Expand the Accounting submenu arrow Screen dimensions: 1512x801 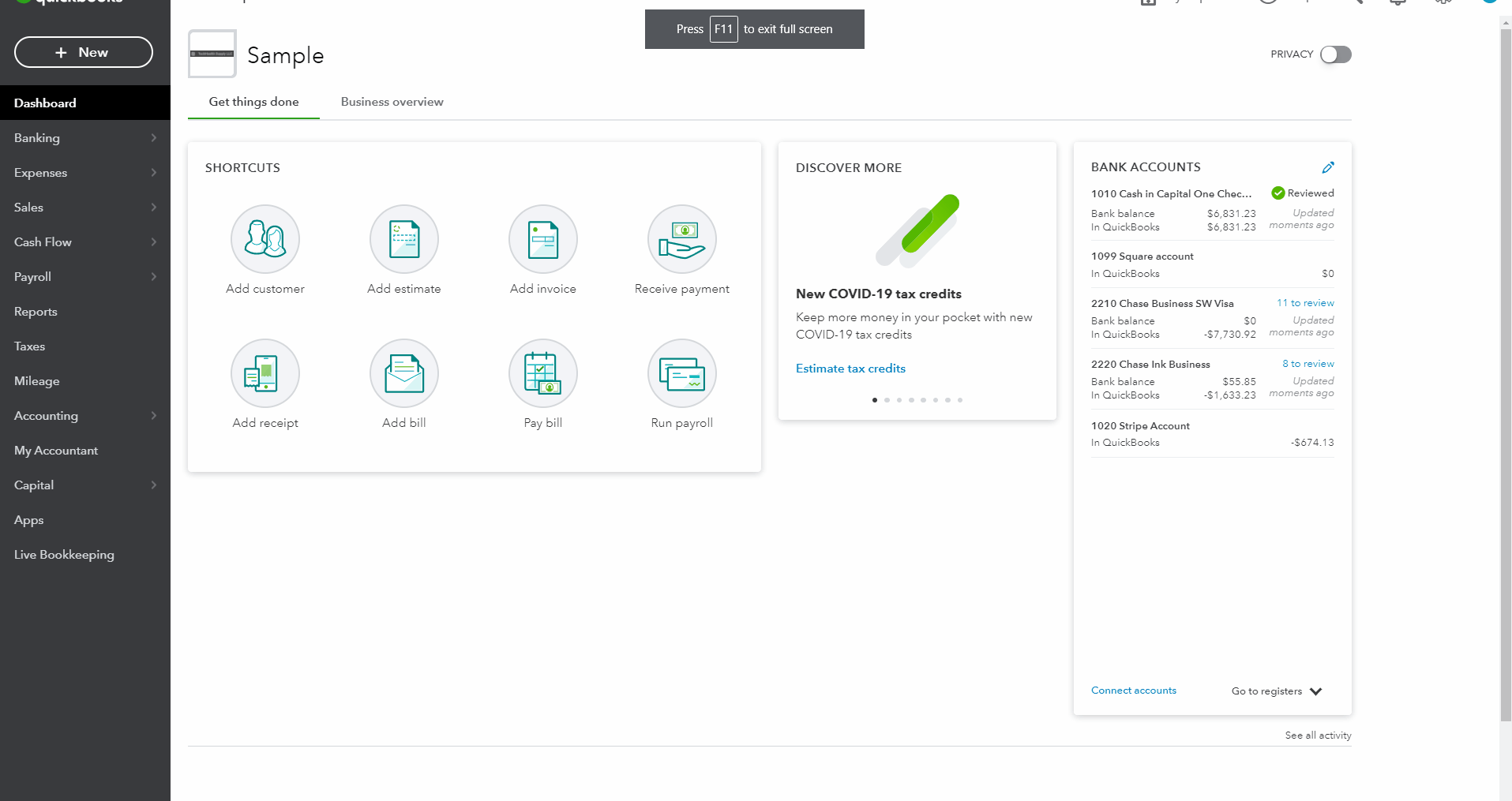click(154, 416)
